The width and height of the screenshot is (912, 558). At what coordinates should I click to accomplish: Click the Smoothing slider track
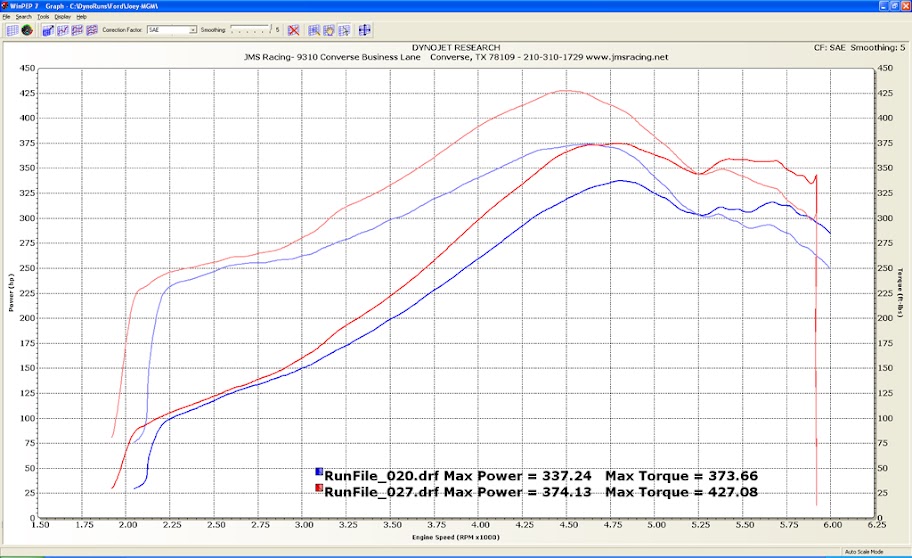pyautogui.click(x=251, y=29)
